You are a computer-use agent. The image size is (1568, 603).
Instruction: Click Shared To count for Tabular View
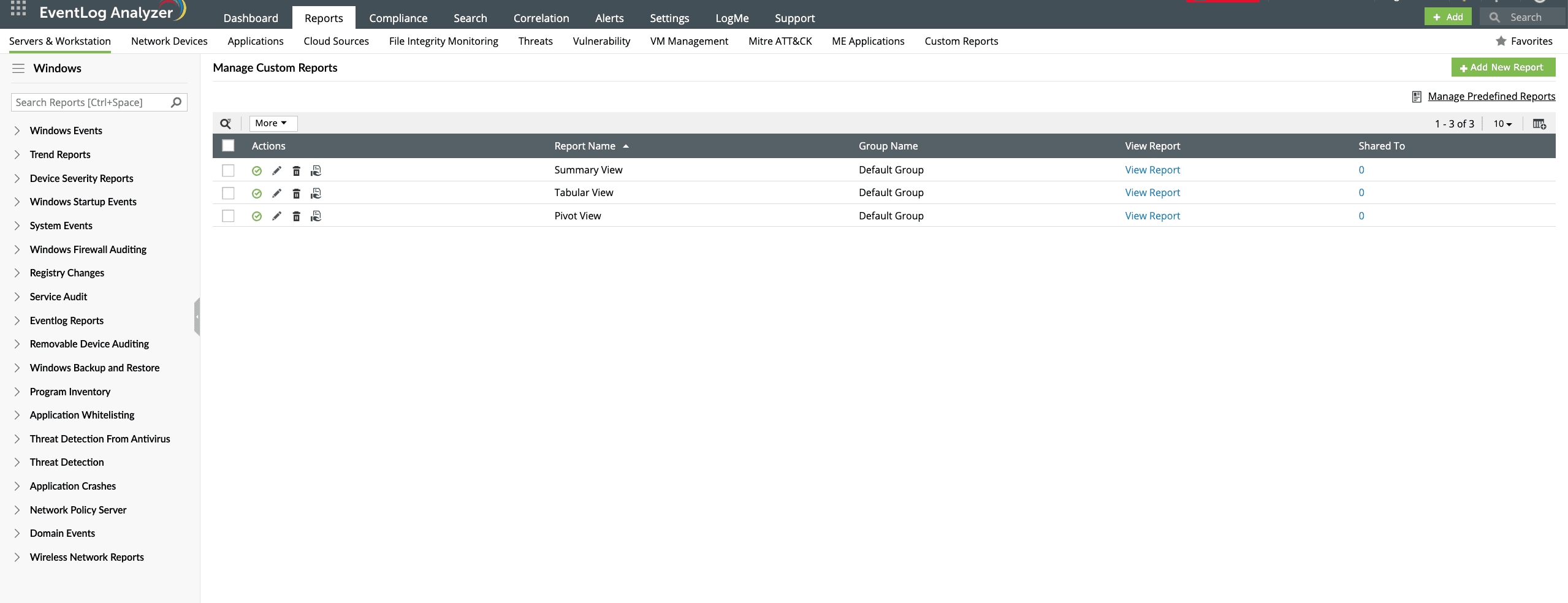pos(1361,192)
